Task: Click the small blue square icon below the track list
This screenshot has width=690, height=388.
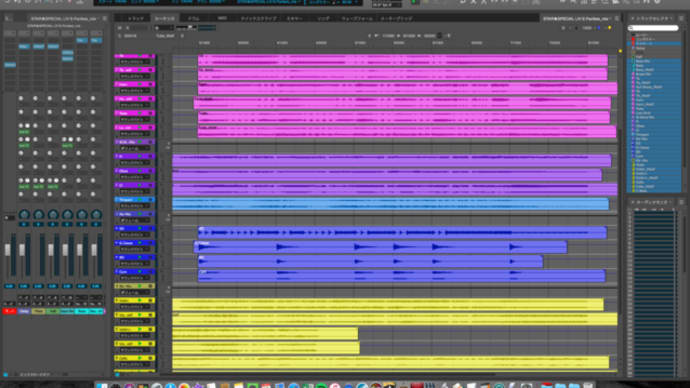Action: pyautogui.click(x=117, y=375)
